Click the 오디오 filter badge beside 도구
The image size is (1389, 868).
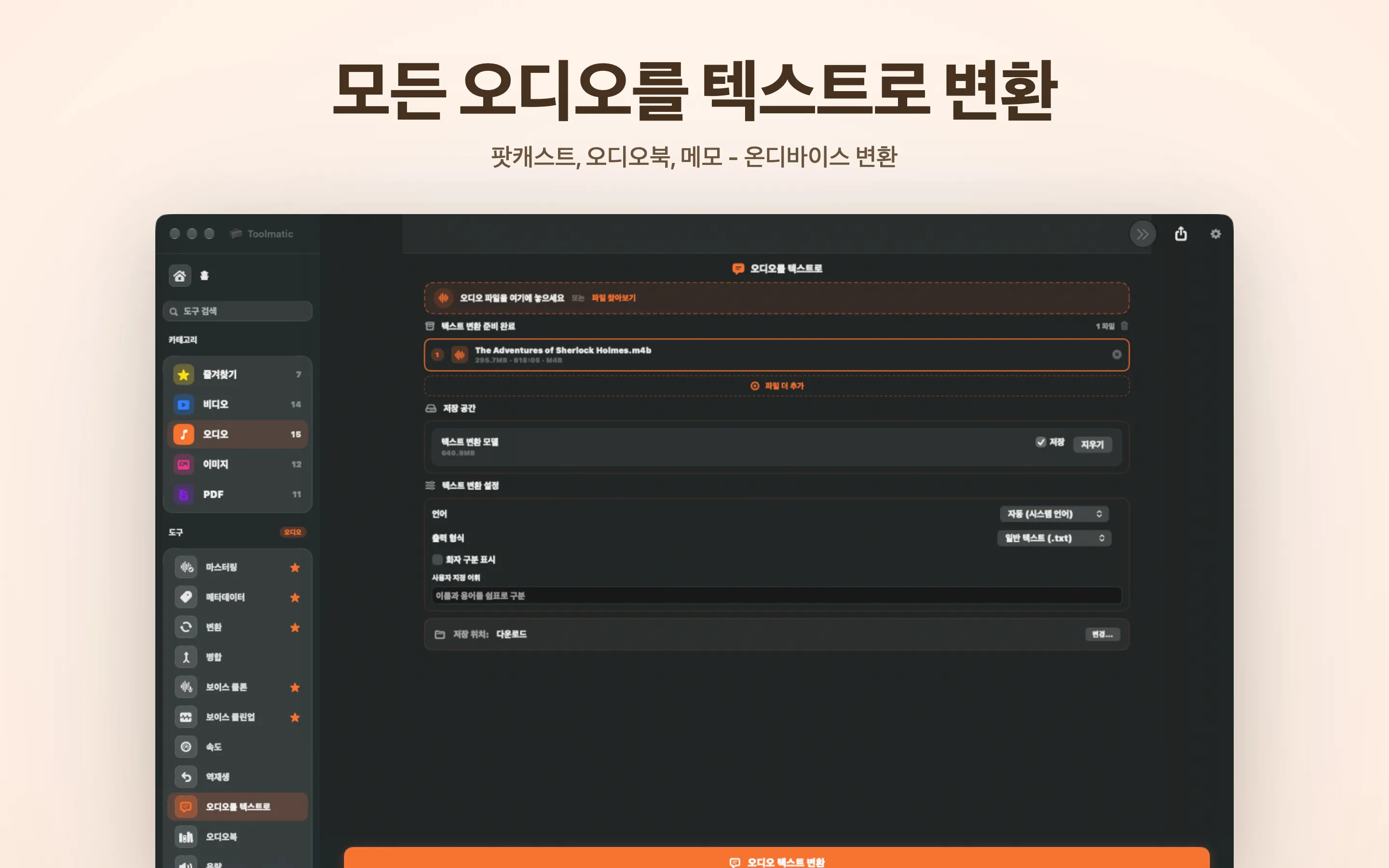pos(293,532)
